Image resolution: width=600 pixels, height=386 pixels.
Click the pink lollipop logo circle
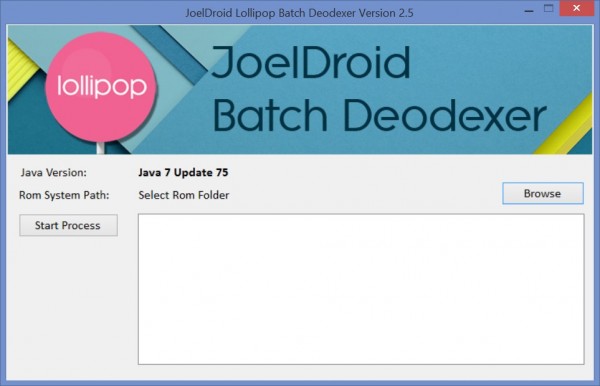(101, 87)
